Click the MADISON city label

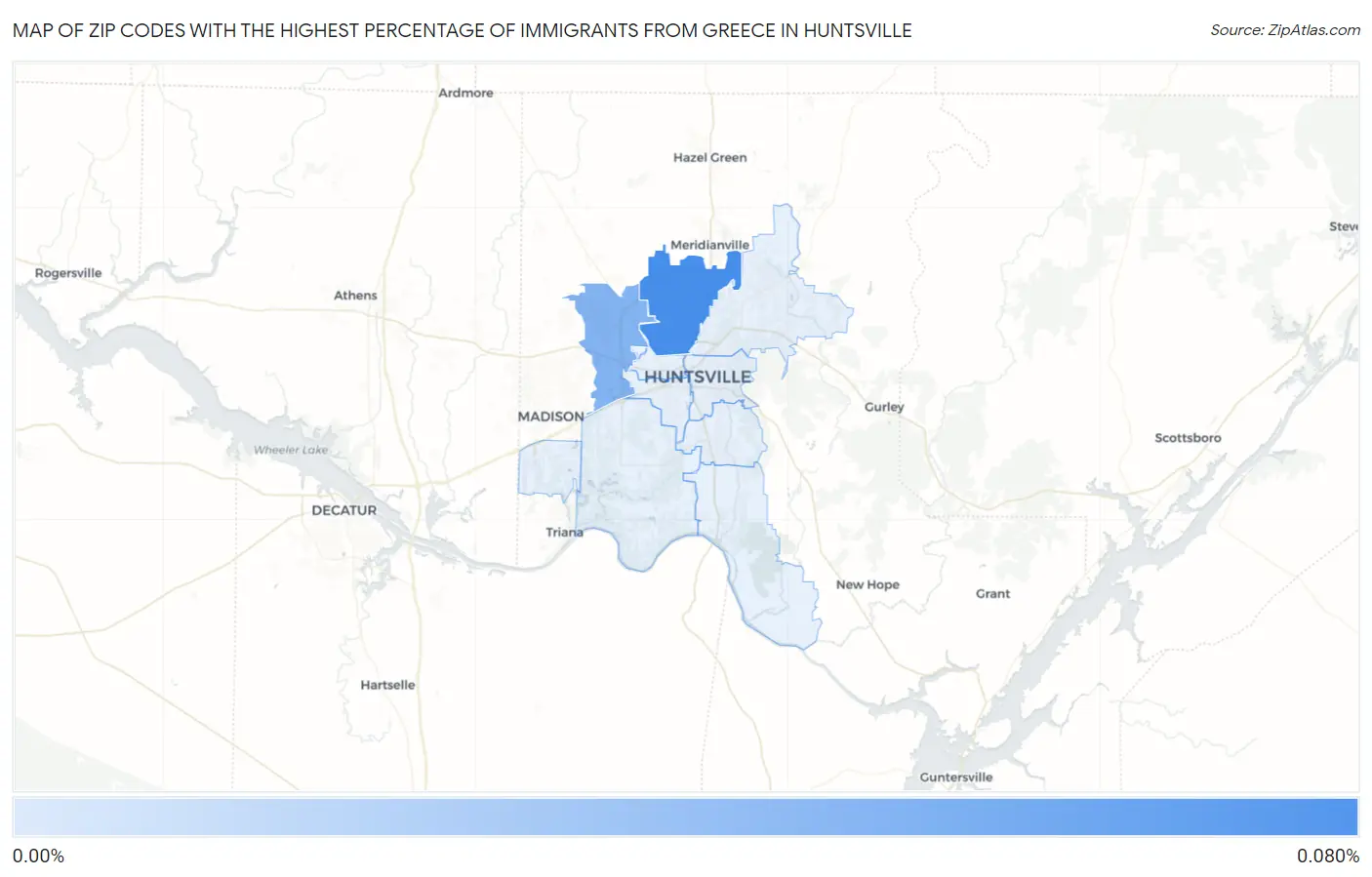click(550, 417)
